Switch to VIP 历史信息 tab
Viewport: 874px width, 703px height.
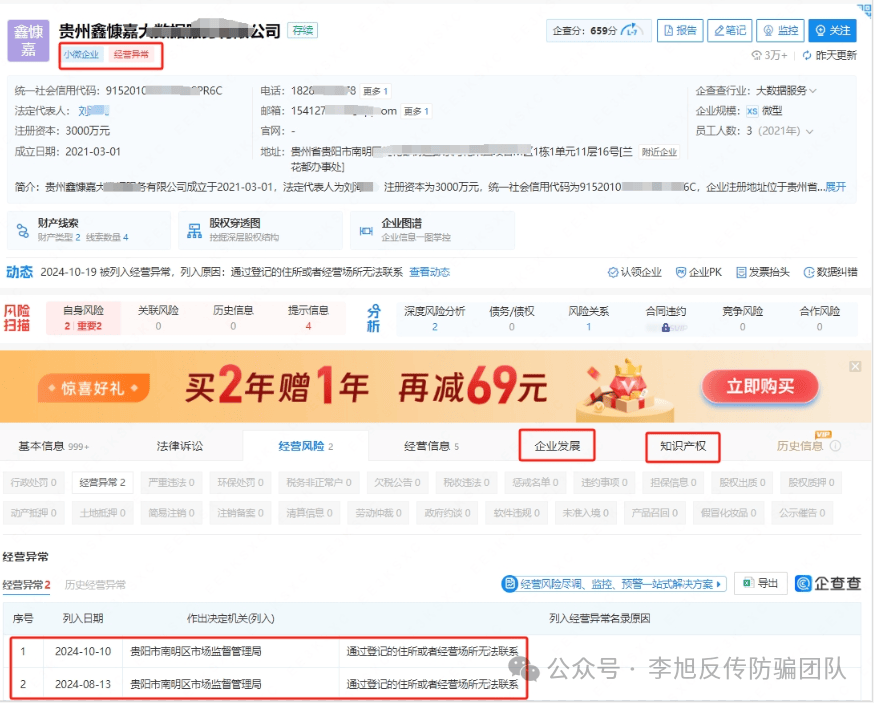(x=799, y=446)
